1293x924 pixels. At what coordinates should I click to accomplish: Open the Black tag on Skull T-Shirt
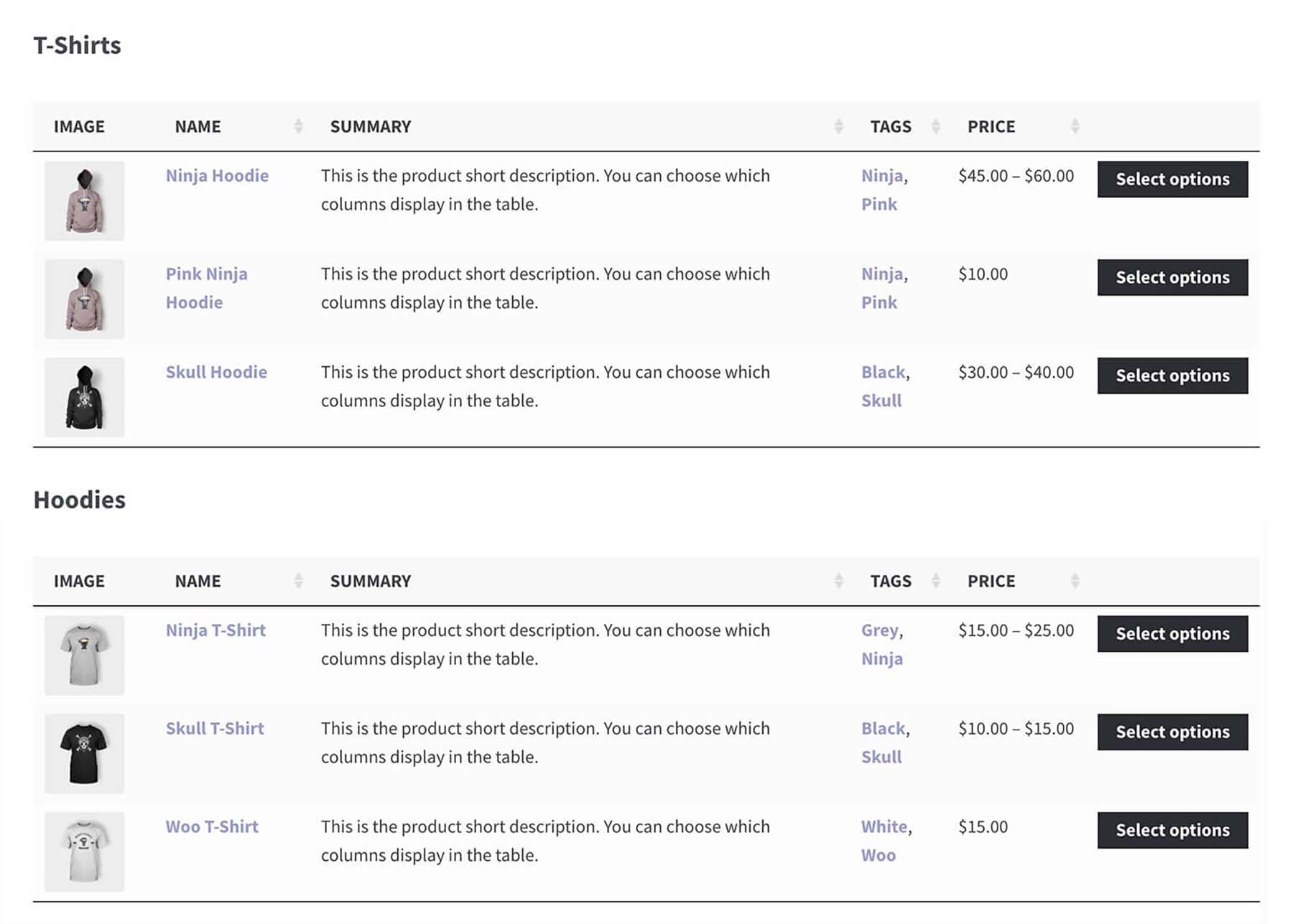[882, 728]
